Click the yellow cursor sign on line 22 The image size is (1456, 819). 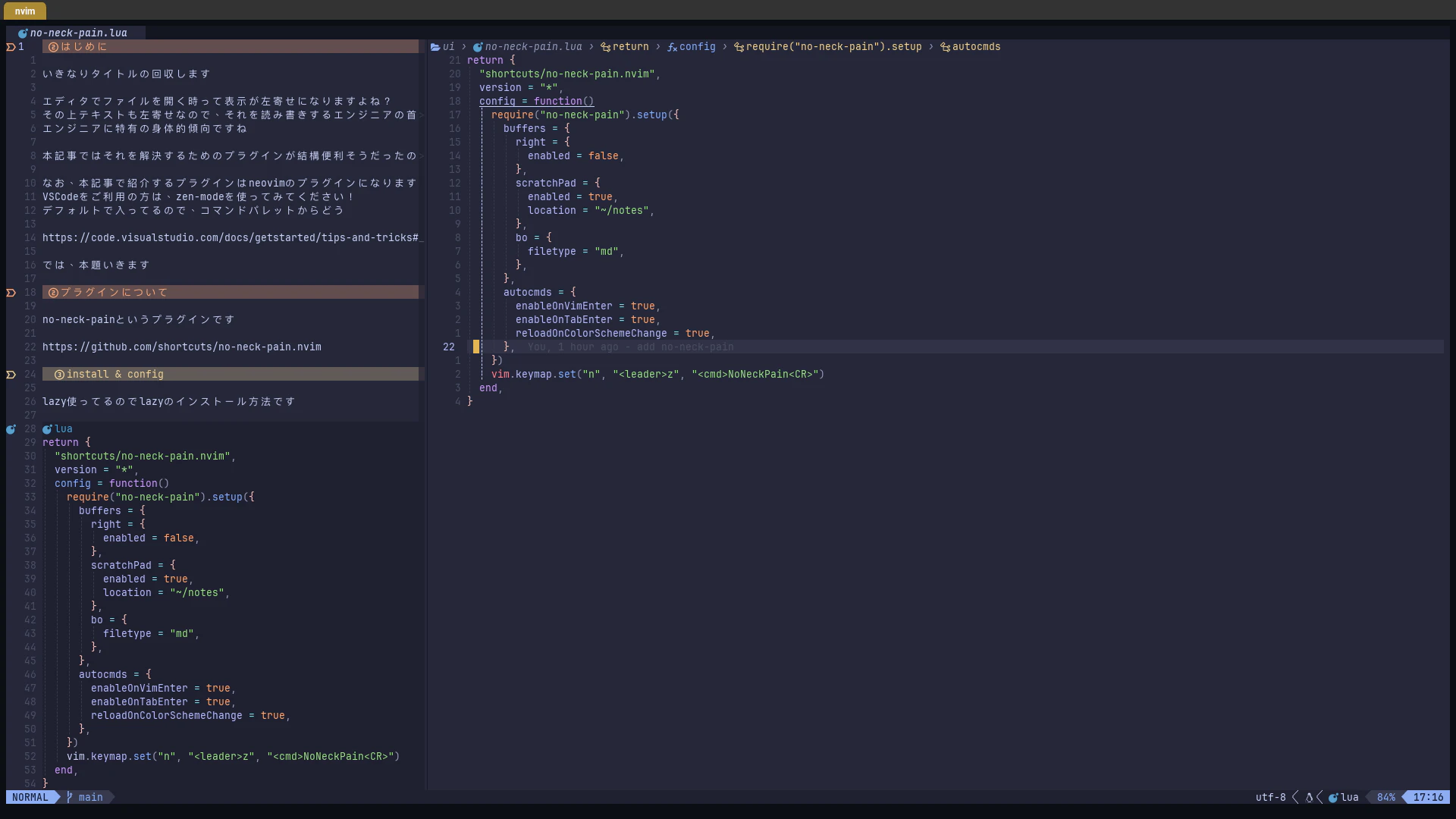click(x=476, y=347)
